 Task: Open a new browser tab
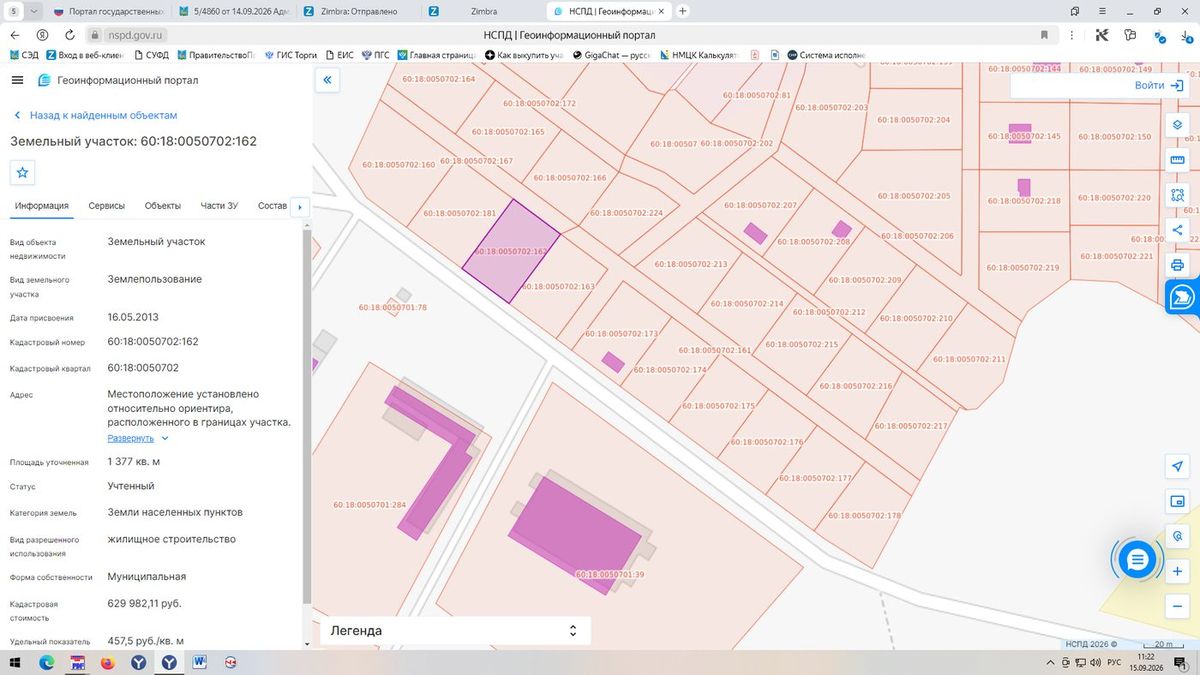(683, 11)
